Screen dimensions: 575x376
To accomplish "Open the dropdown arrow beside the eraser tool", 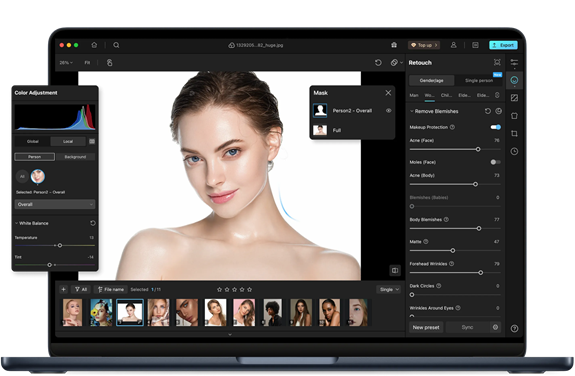I will [x=402, y=63].
